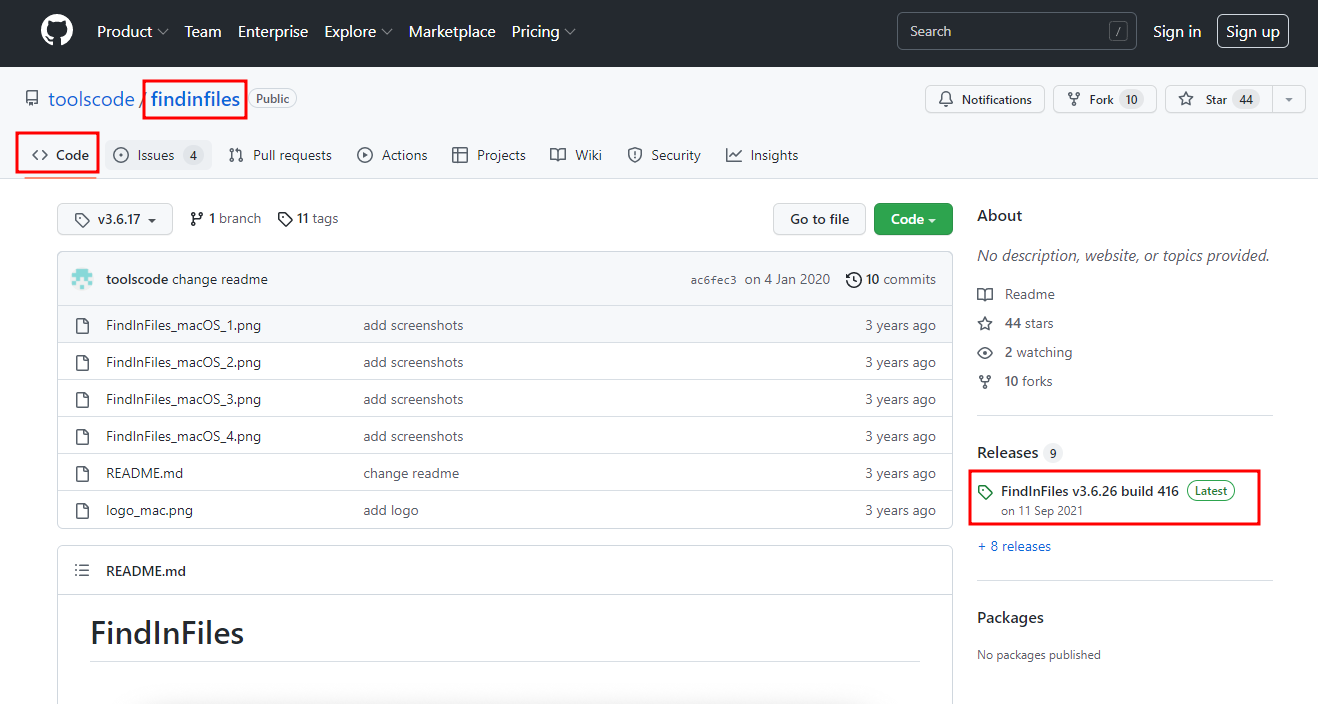Expand the Pricing dropdown menu
The width and height of the screenshot is (1318, 704).
pos(543,32)
